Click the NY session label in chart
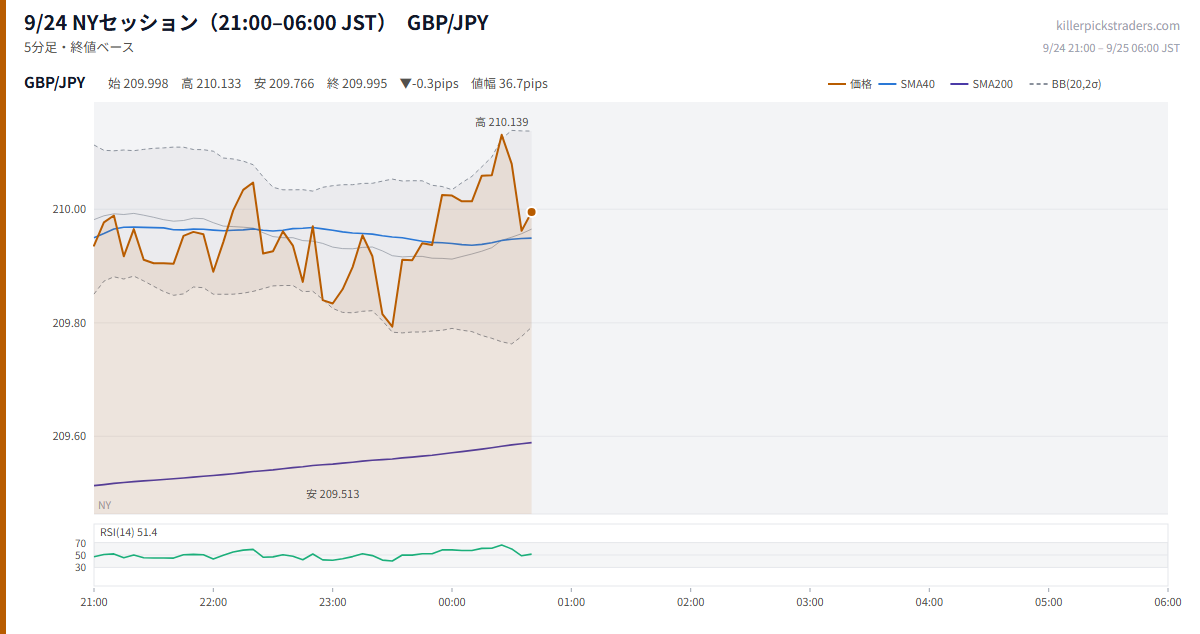 [x=105, y=505]
